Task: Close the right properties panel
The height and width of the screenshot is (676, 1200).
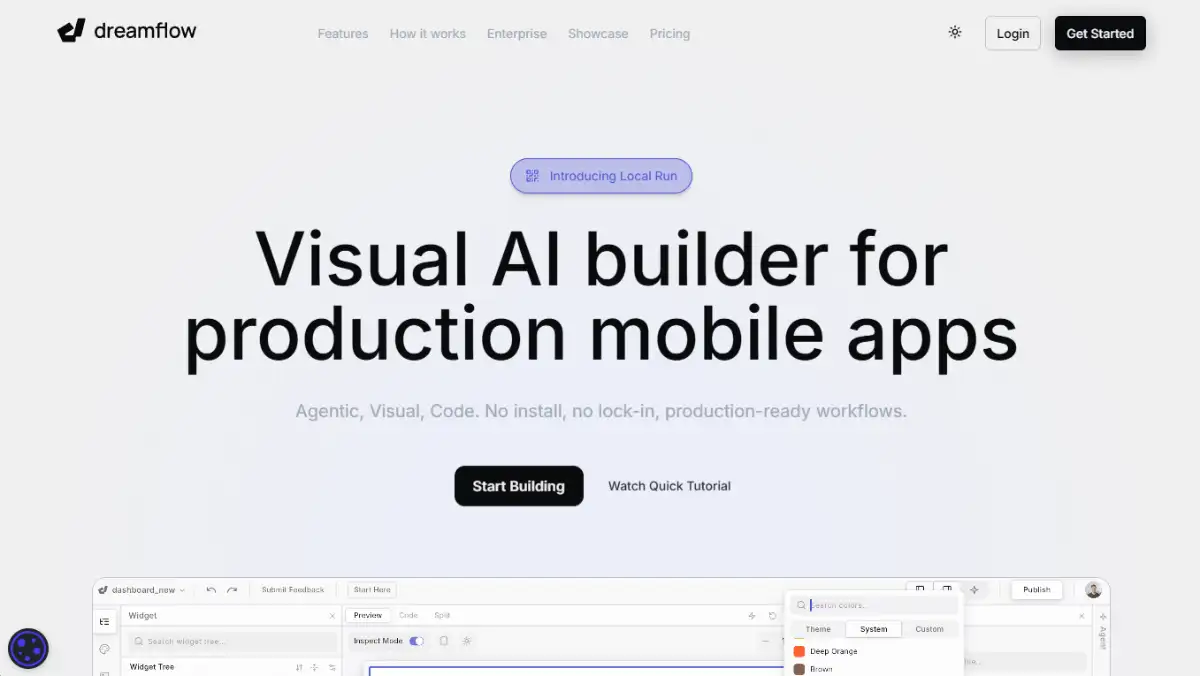Action: (1082, 616)
